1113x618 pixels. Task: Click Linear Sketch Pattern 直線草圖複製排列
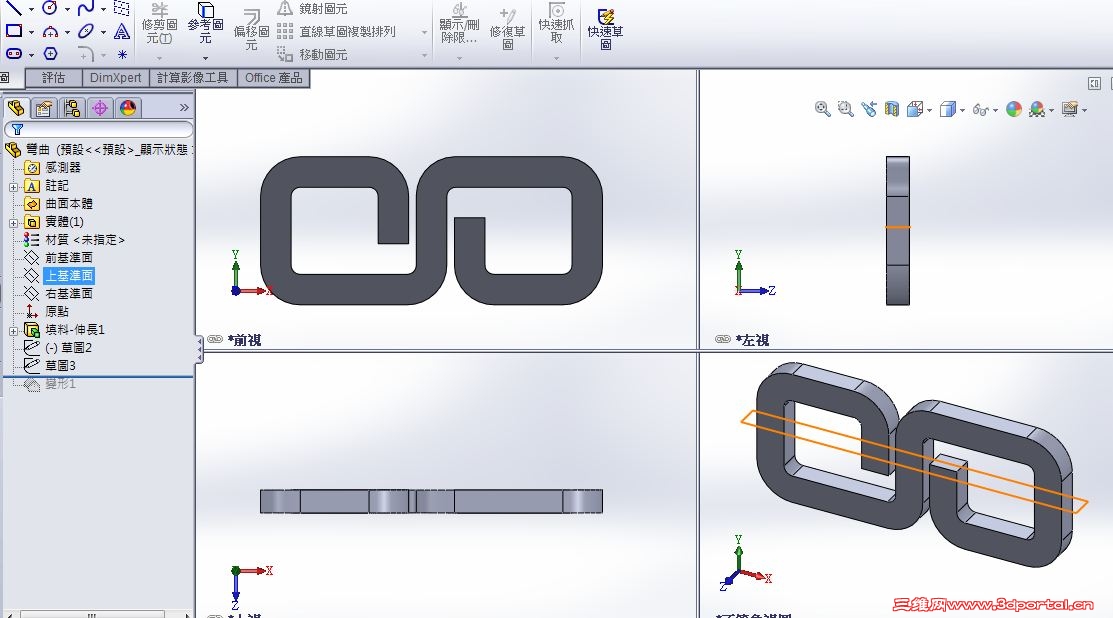[336, 31]
